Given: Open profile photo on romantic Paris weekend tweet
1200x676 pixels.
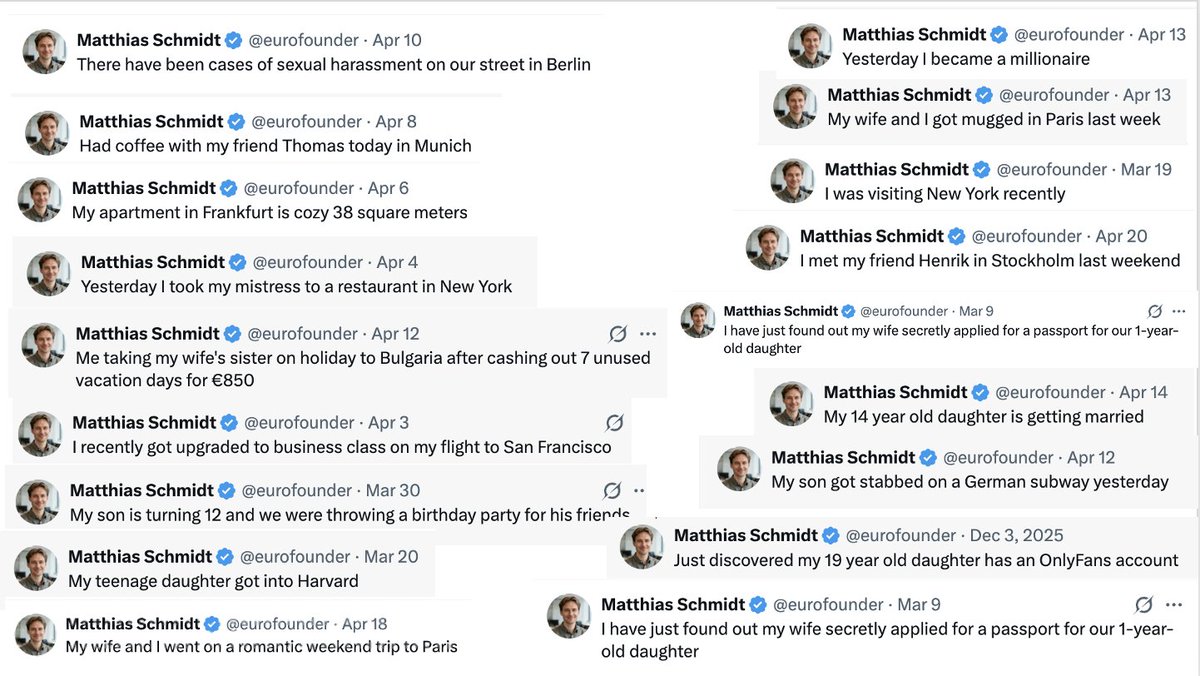Looking at the screenshot, I should pos(35,635).
